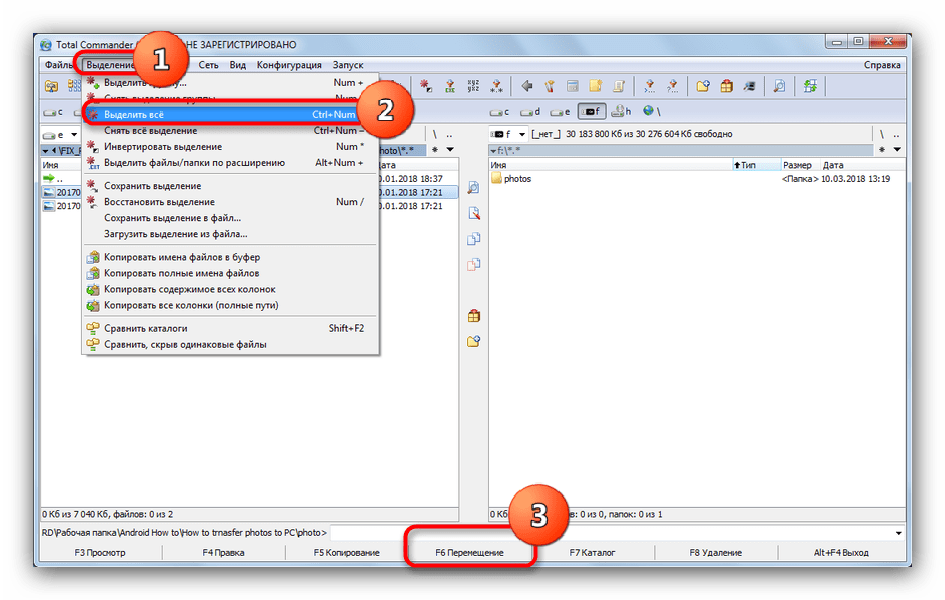Click move files icon in middle button strip
Image resolution: width=945 pixels, height=600 pixels.
(474, 264)
